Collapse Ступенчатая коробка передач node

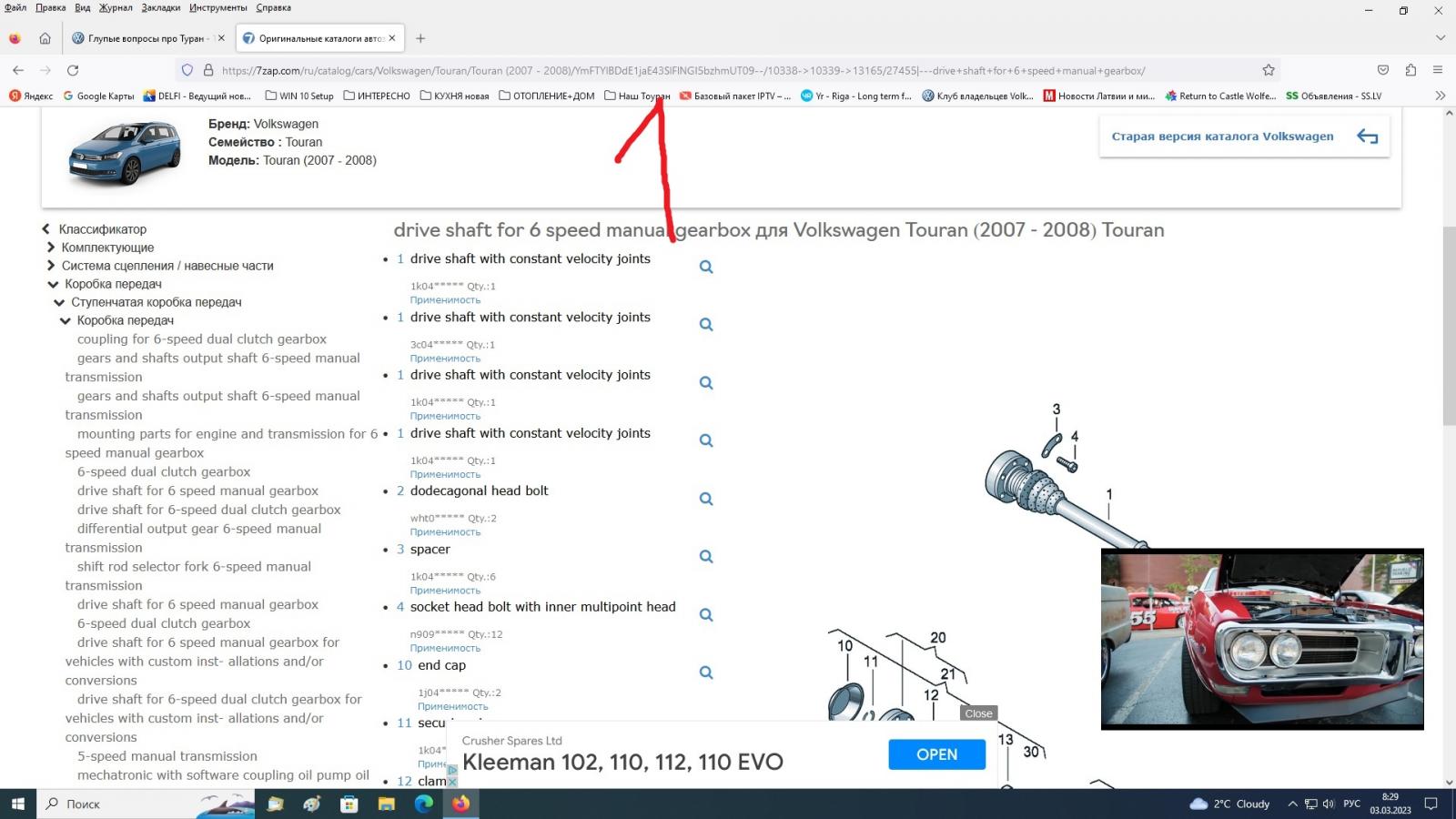59,302
